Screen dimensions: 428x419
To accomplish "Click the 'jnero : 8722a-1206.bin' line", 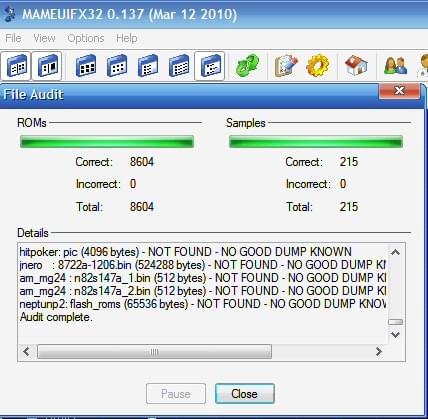I will 203,265.
